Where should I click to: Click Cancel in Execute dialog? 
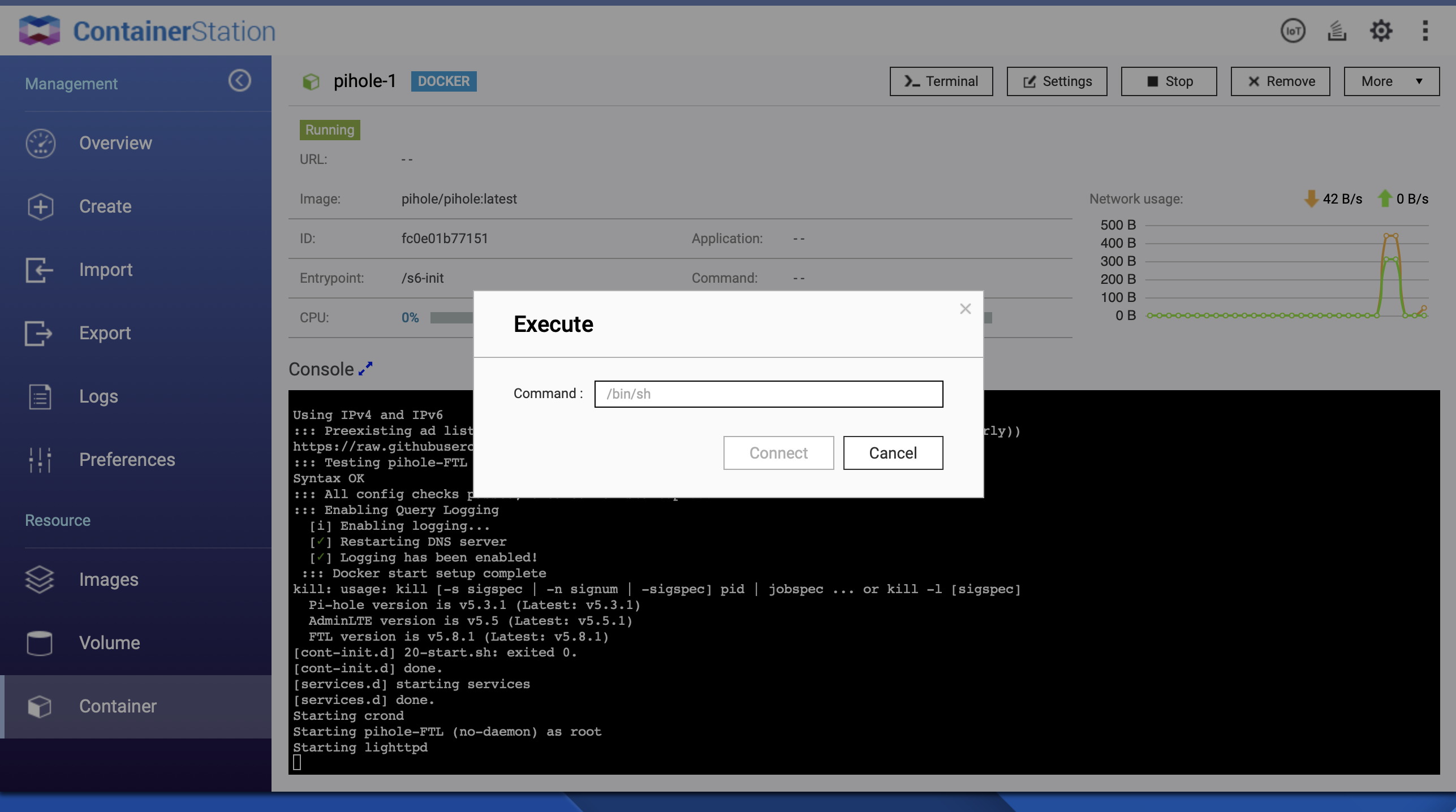pos(893,453)
